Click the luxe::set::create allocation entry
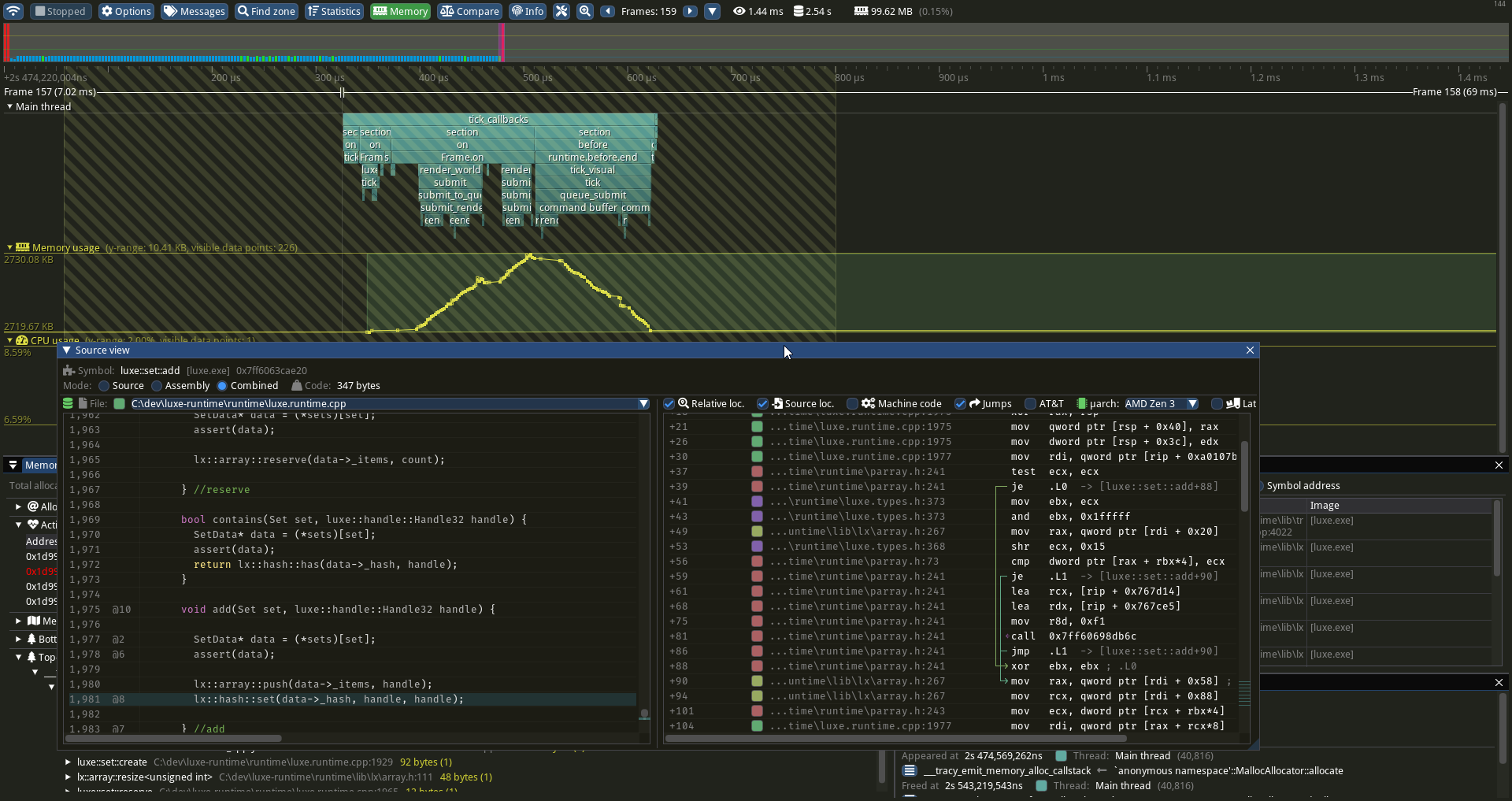Screen dimensions: 1512x801 pos(112,762)
